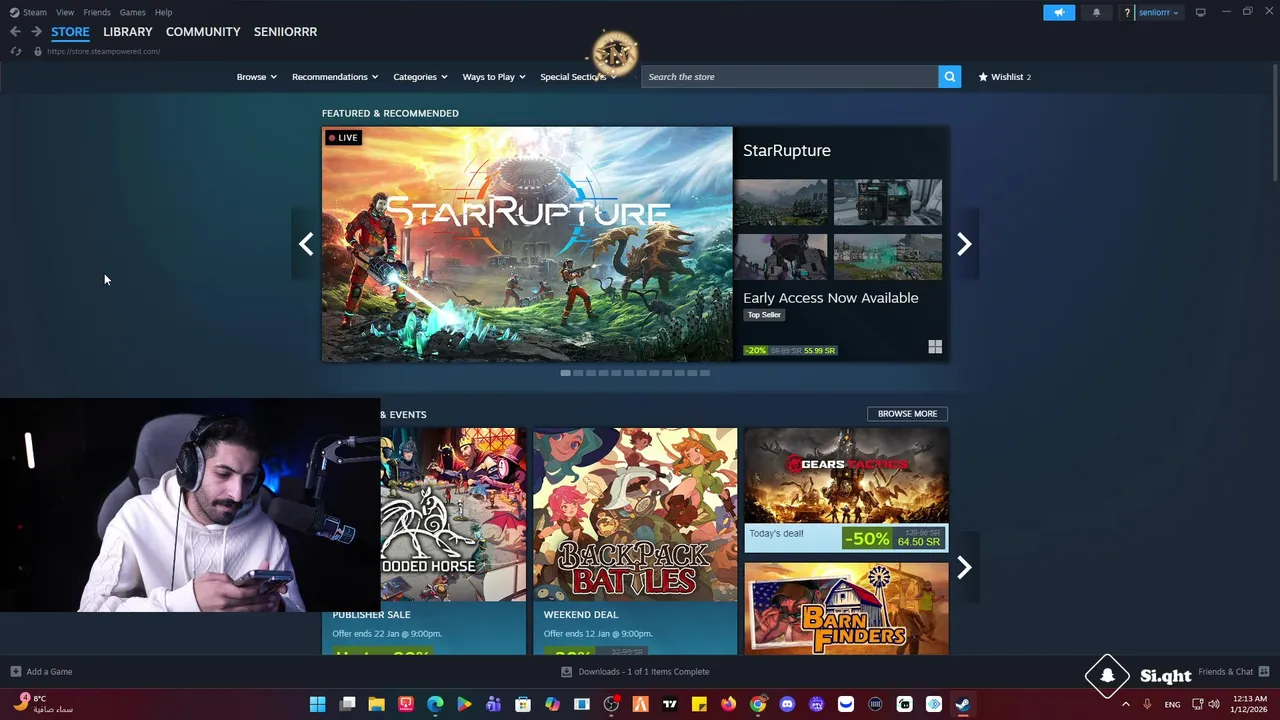Open the Gears Tactics daily deal
This screenshot has height=720, width=1280.
click(x=846, y=491)
